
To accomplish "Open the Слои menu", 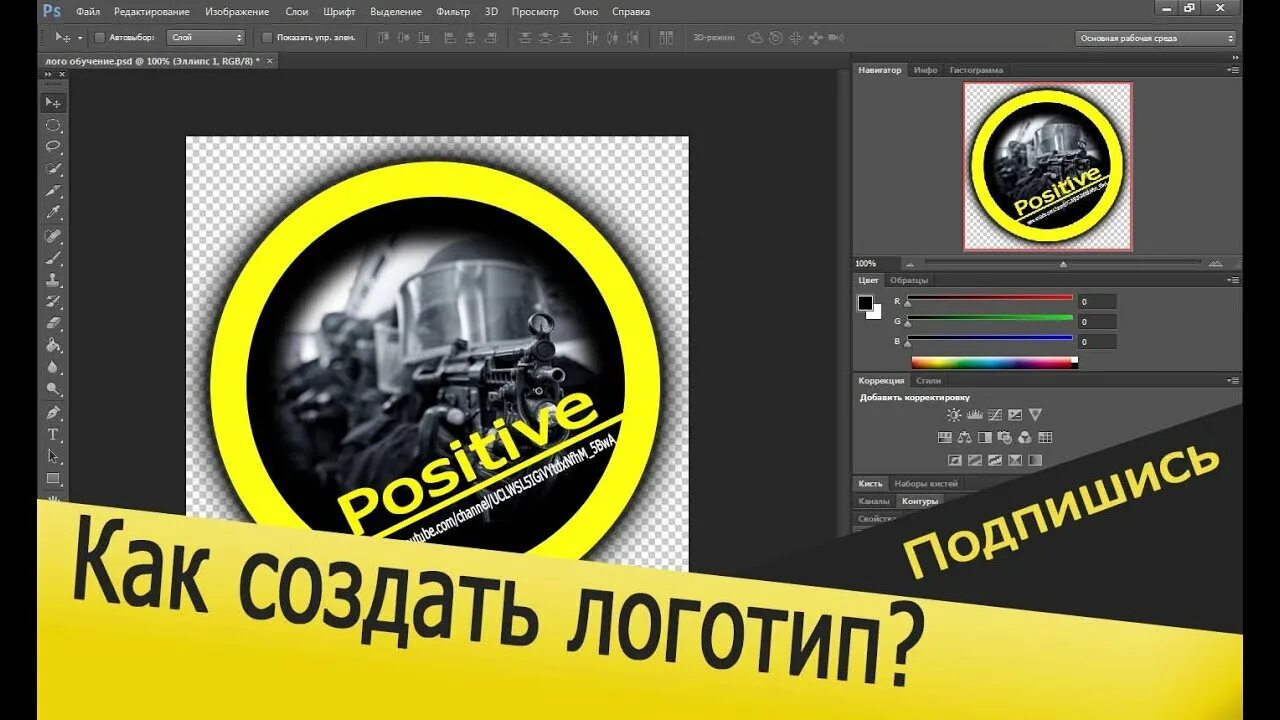I will point(297,12).
